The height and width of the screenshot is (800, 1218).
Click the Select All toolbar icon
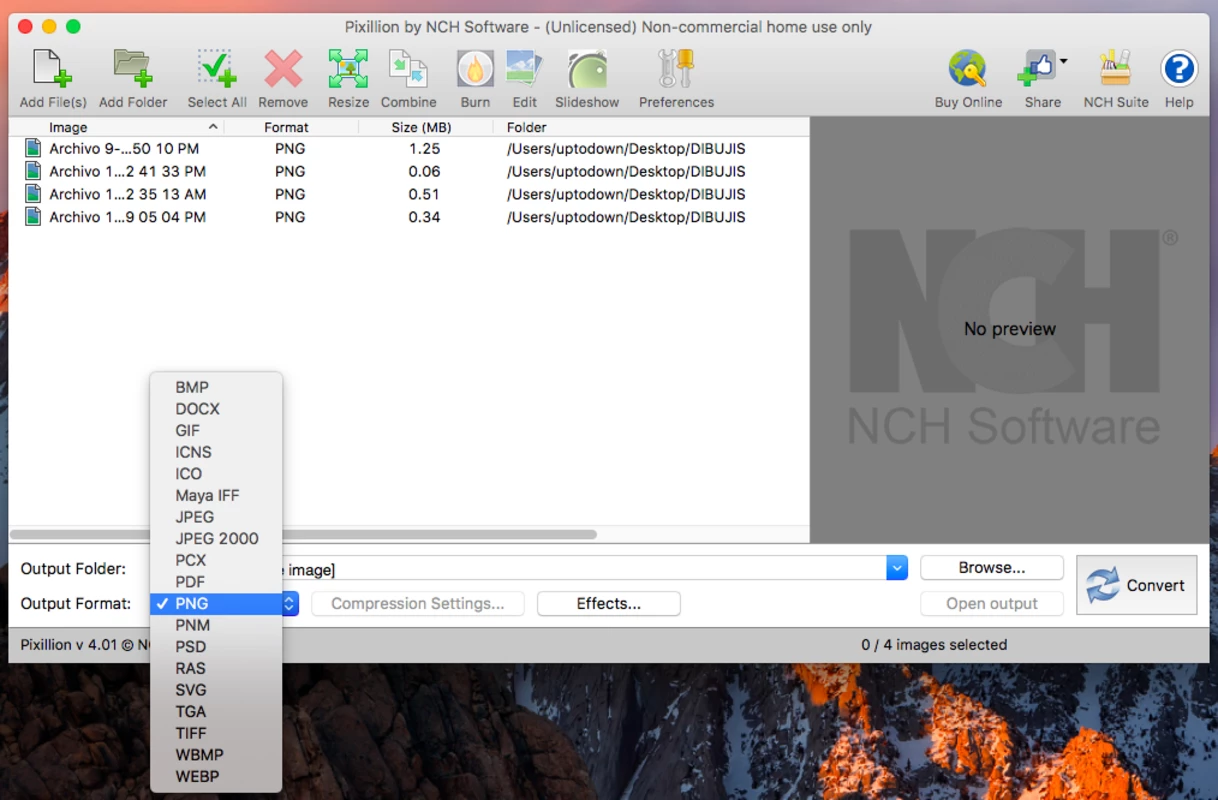point(217,69)
